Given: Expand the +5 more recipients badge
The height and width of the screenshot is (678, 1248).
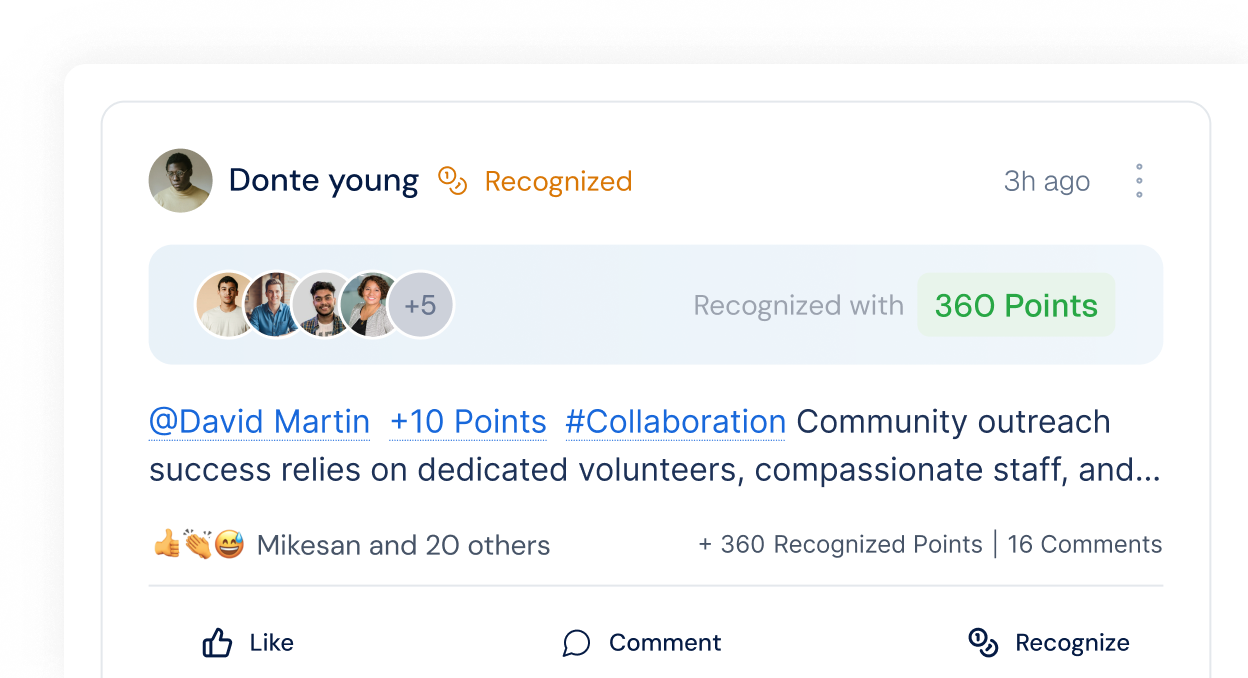Looking at the screenshot, I should 421,305.
